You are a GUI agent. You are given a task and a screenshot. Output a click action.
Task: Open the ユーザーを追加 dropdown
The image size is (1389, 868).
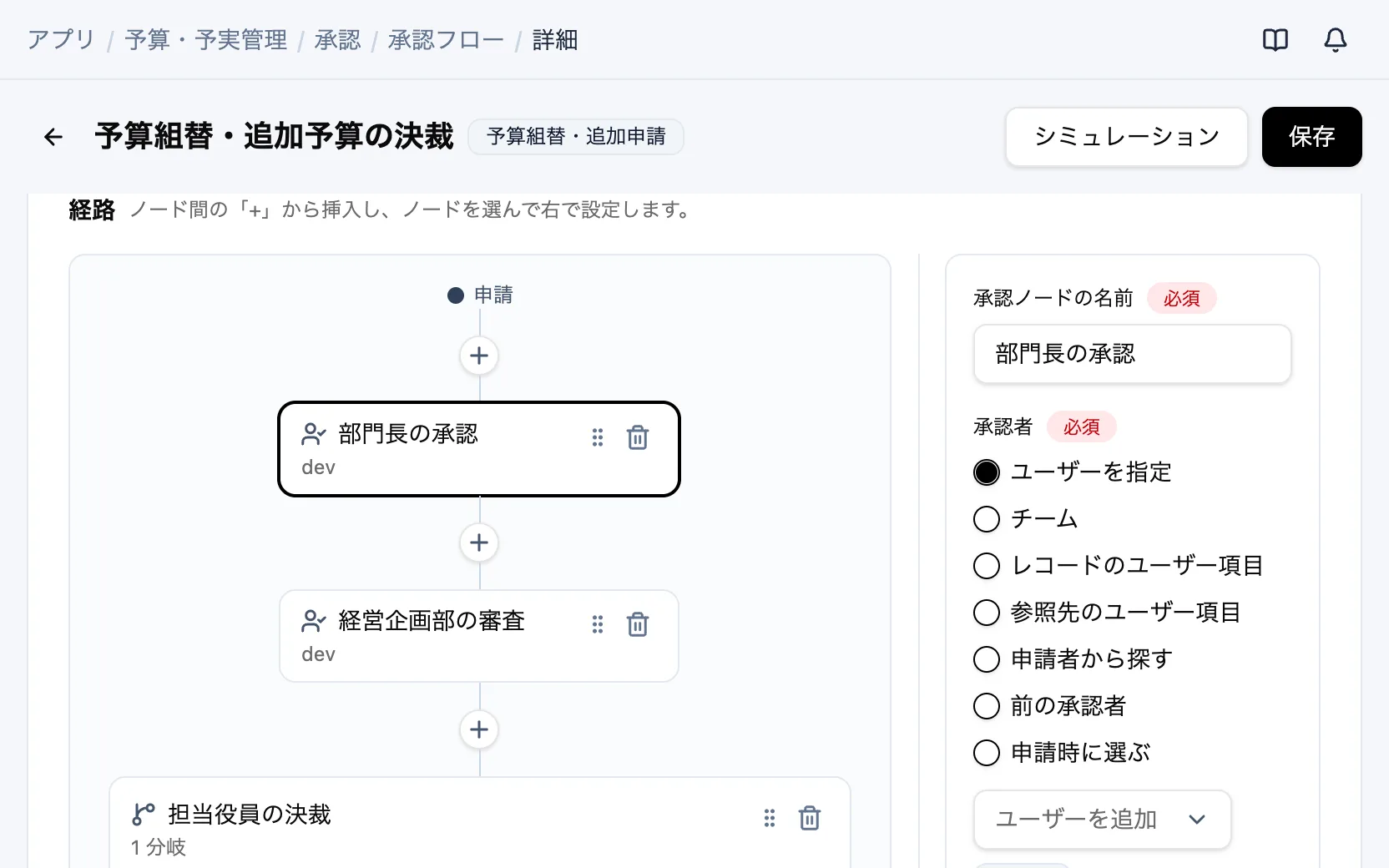1102,820
